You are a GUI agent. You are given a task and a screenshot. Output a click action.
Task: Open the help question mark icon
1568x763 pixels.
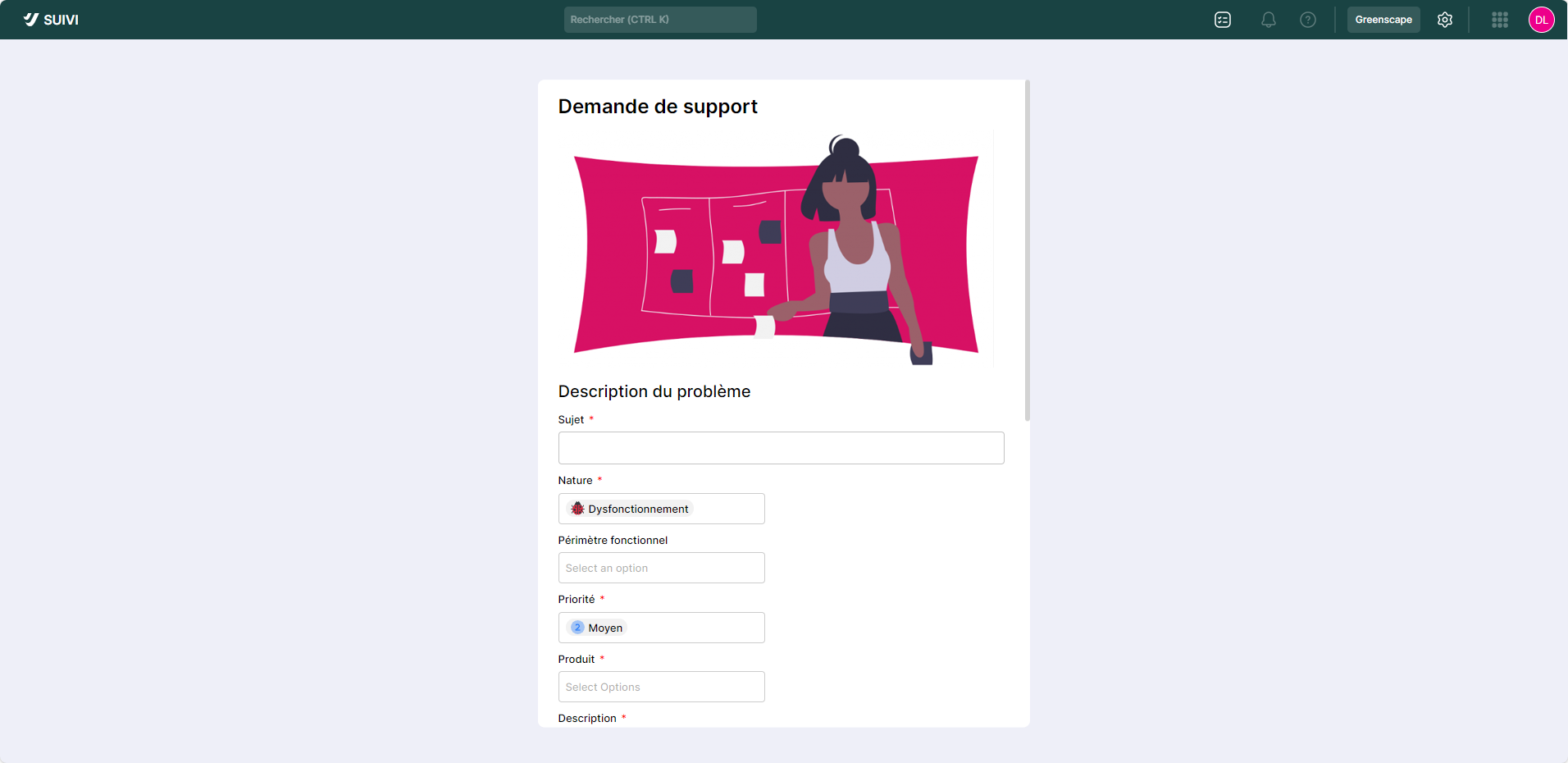tap(1308, 20)
